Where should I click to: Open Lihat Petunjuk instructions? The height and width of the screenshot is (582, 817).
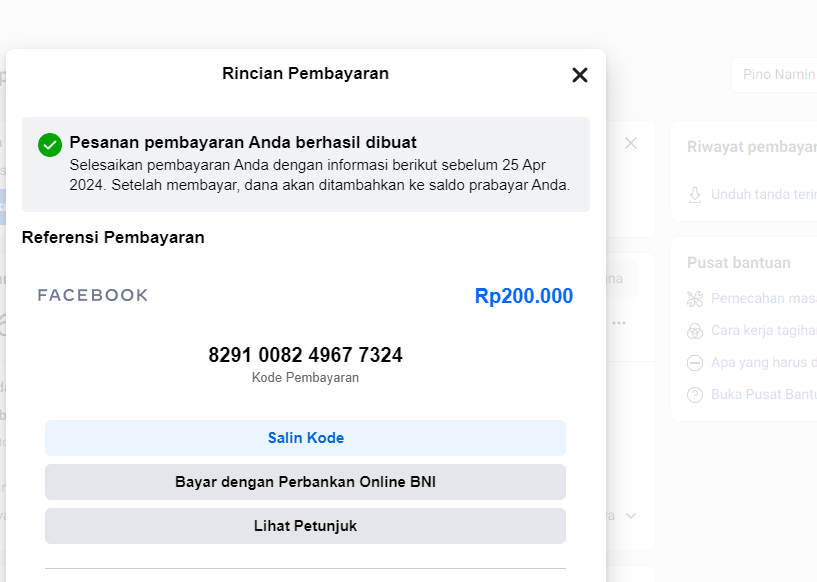pyautogui.click(x=305, y=526)
